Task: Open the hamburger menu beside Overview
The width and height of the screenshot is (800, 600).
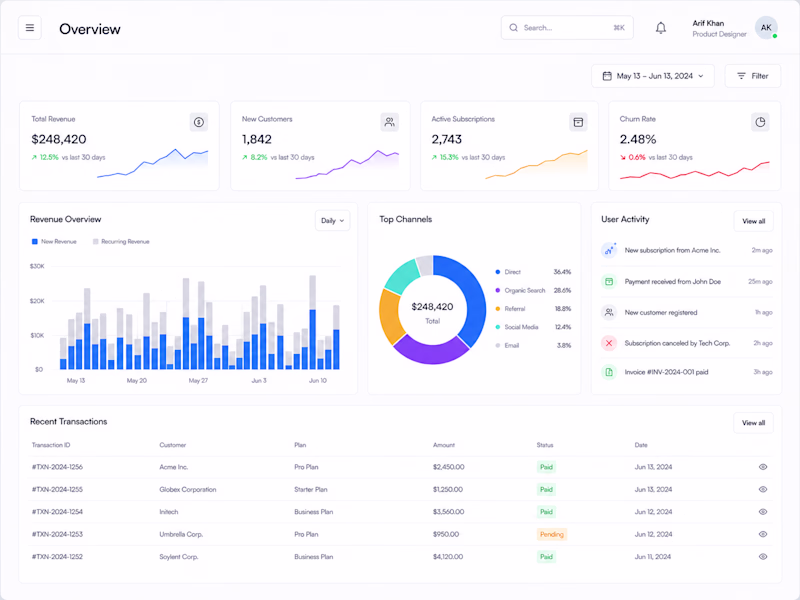Action: [30, 28]
